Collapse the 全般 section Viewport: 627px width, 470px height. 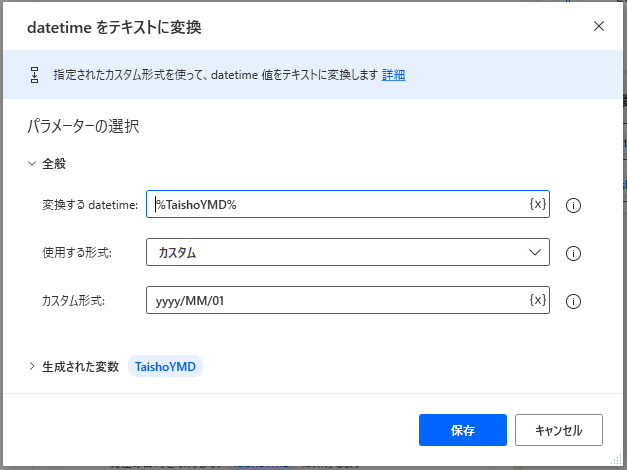(33, 163)
